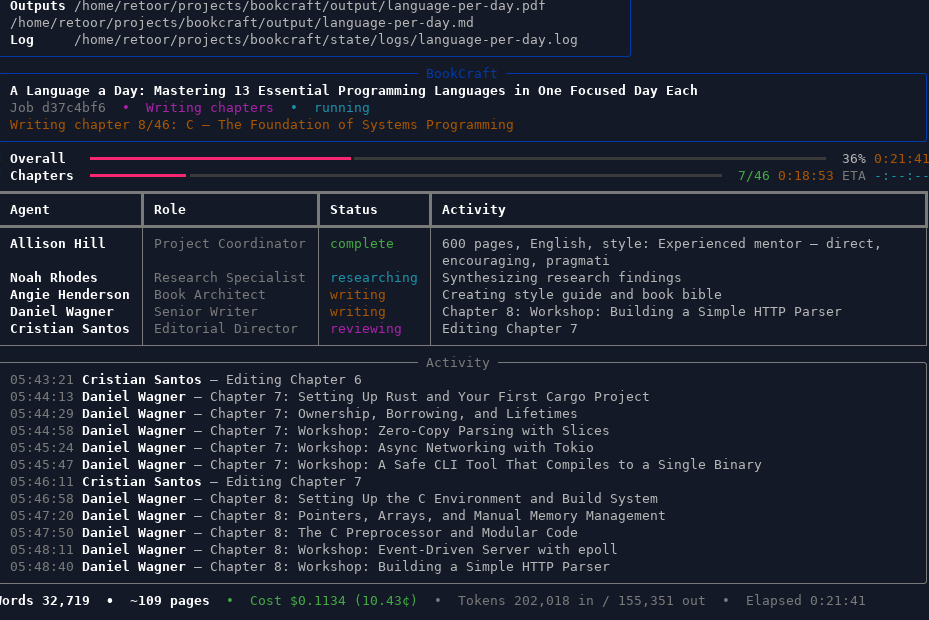Screen dimensions: 929x620
Task: Click the 'Elapsed 0:21:41' footer stat
Action: [805, 601]
